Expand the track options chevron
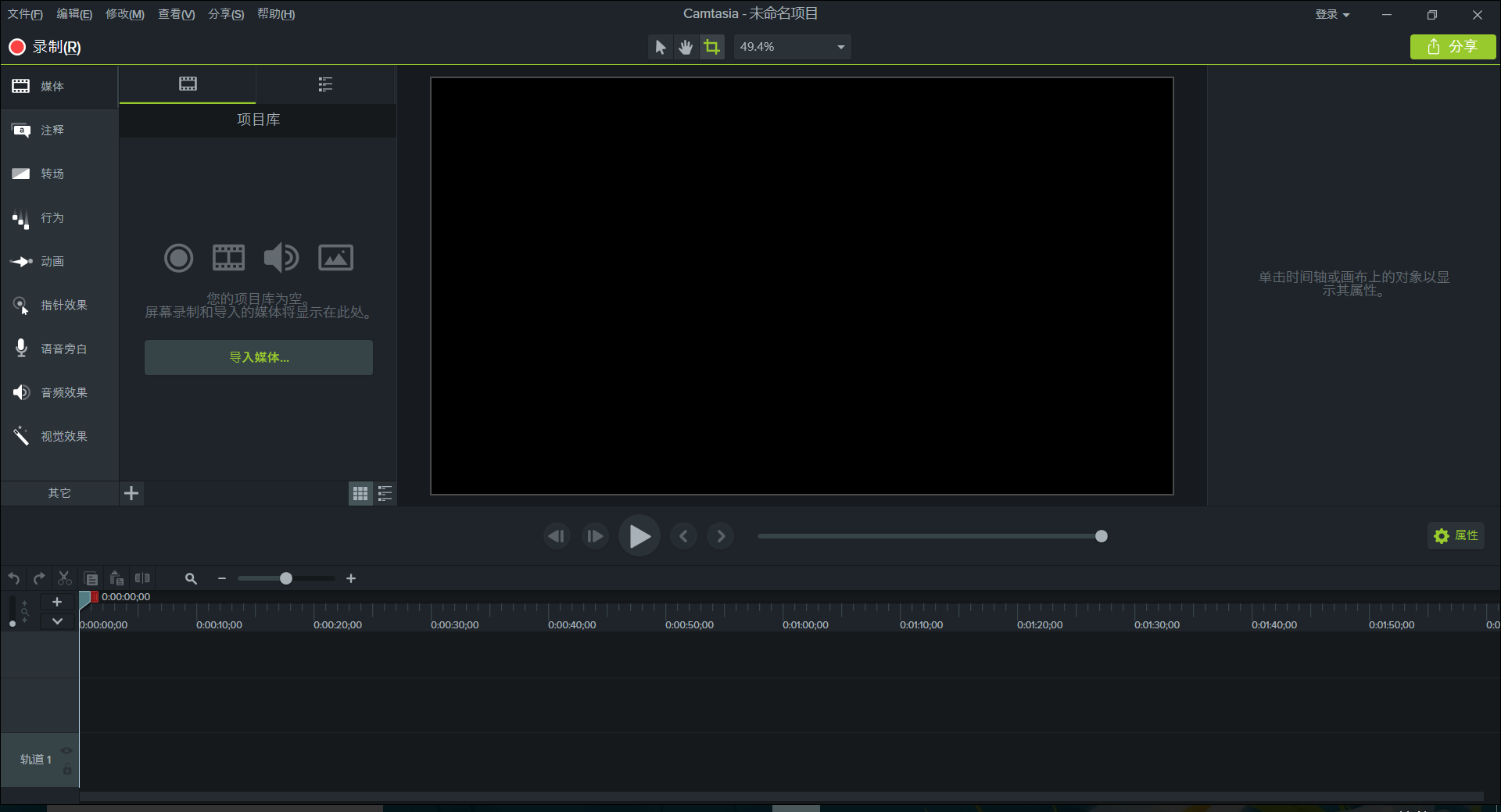The width and height of the screenshot is (1501, 812). (56, 621)
